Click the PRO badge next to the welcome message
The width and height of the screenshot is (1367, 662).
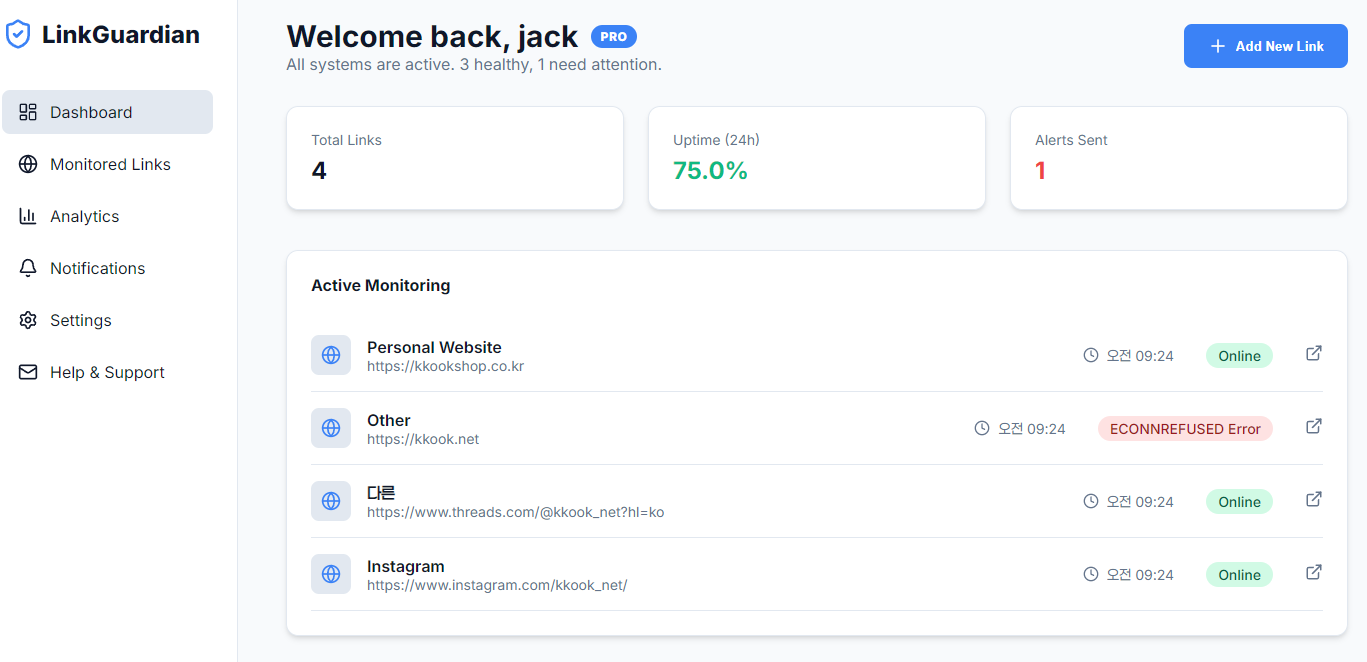pyautogui.click(x=613, y=36)
